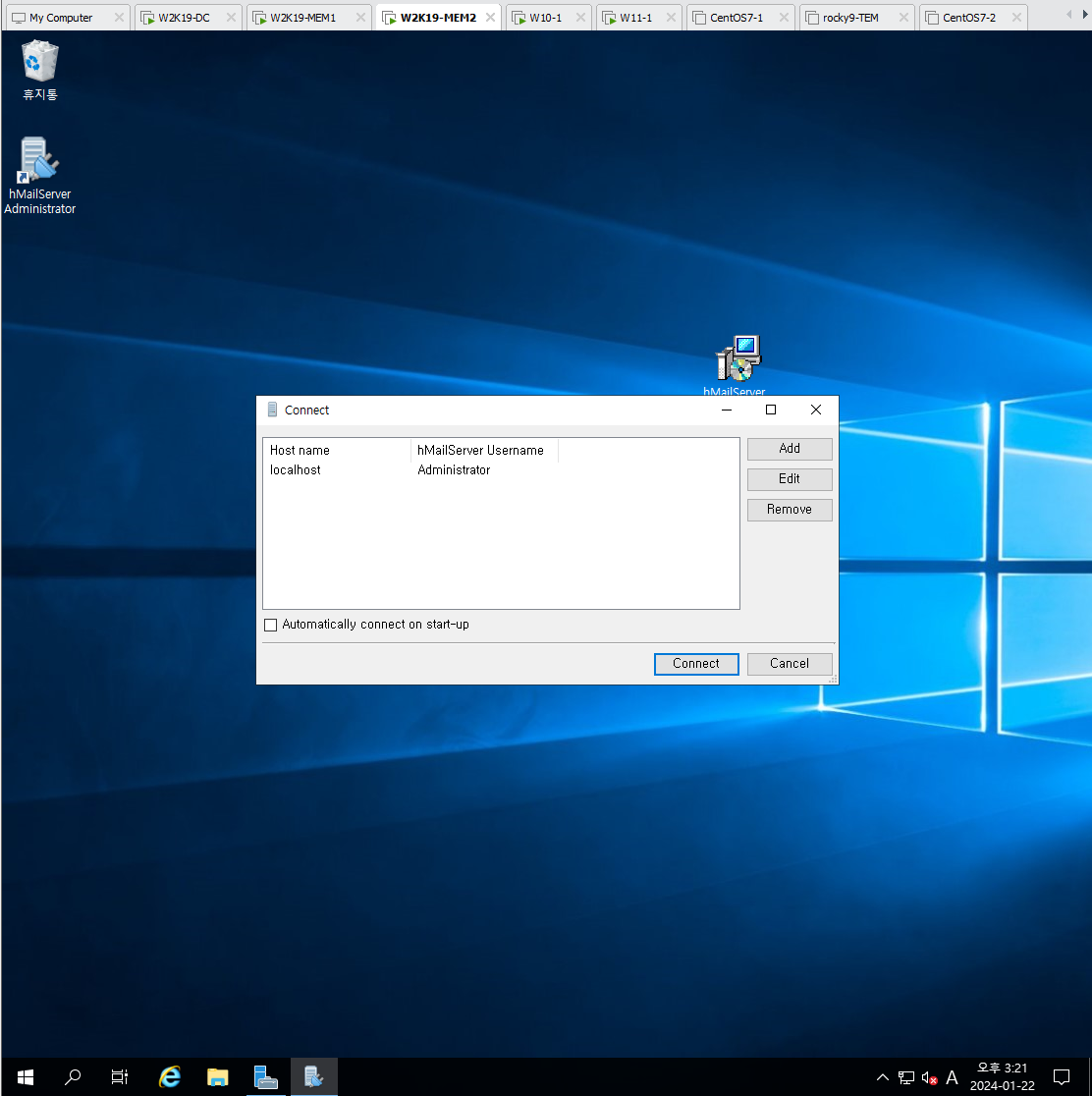Switch to the rocky9-TEM tab
The height and width of the screenshot is (1096, 1092).
tap(850, 18)
